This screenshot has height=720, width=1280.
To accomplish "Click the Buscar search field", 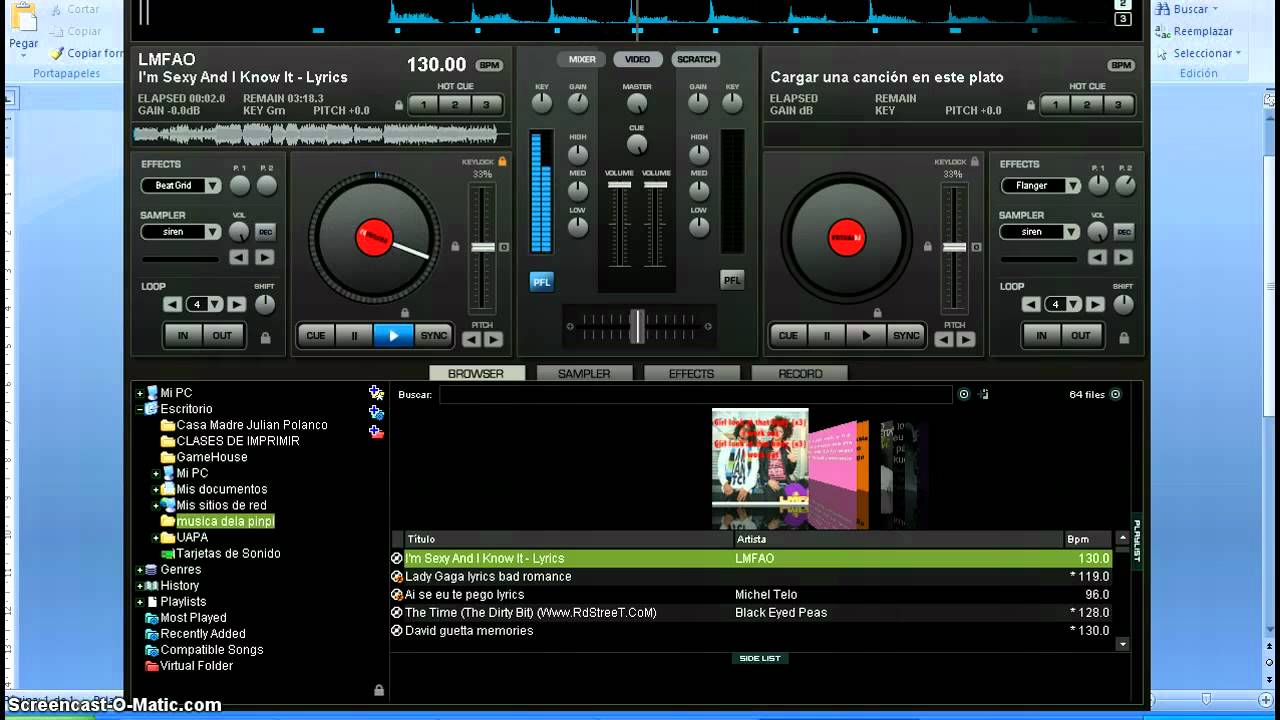I will click(x=695, y=395).
